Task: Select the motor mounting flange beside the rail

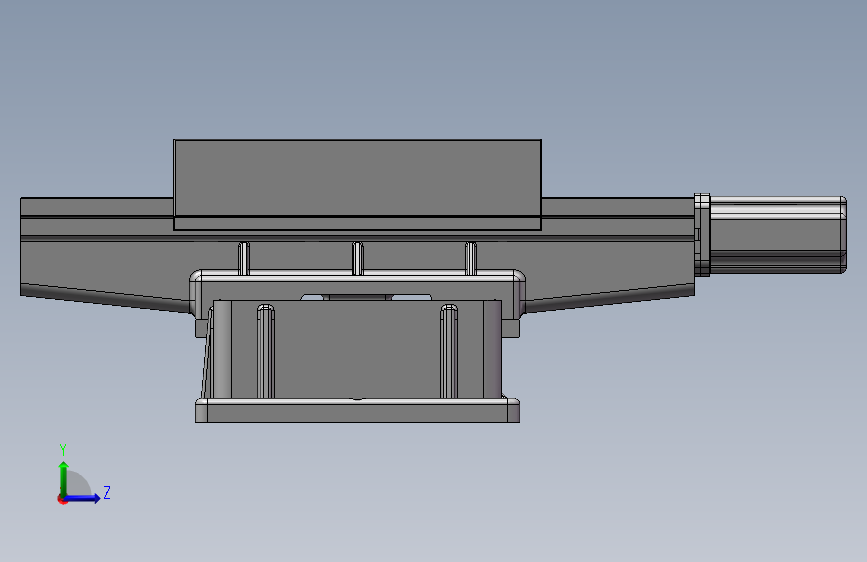Action: coord(702,235)
